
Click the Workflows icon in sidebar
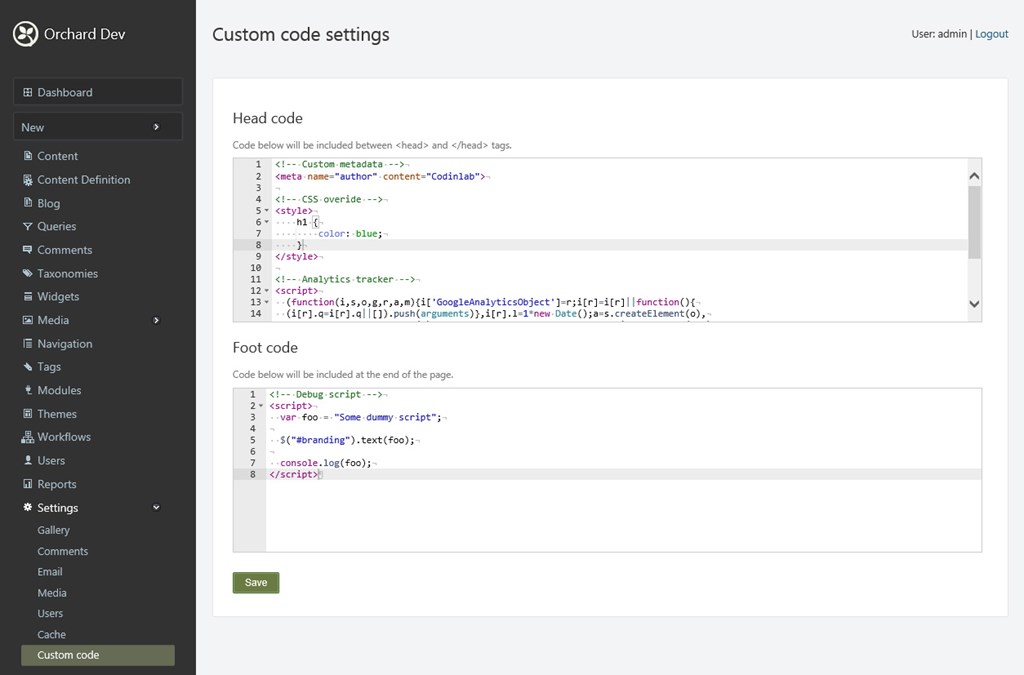coord(28,437)
